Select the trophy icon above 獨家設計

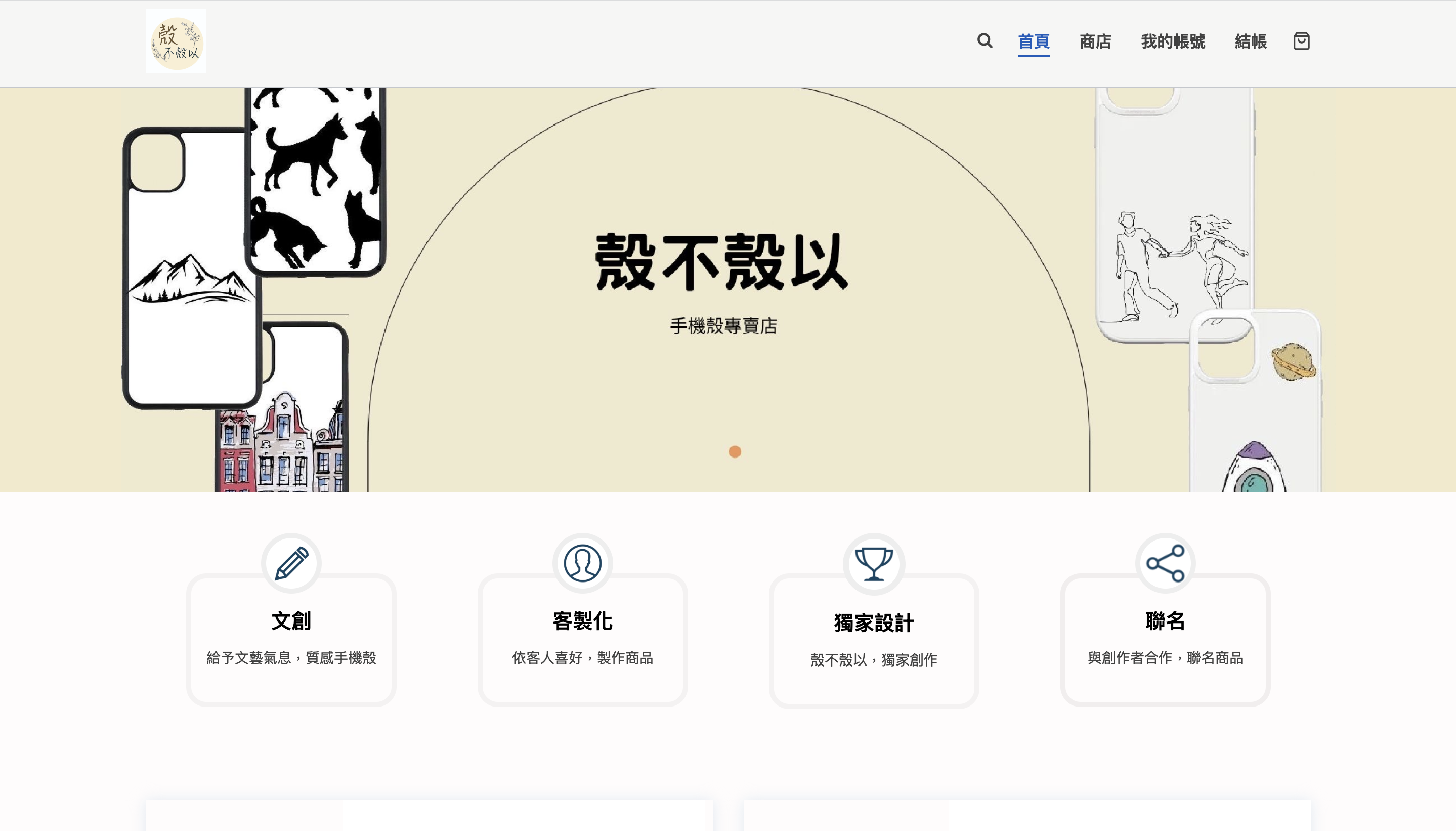point(873,563)
